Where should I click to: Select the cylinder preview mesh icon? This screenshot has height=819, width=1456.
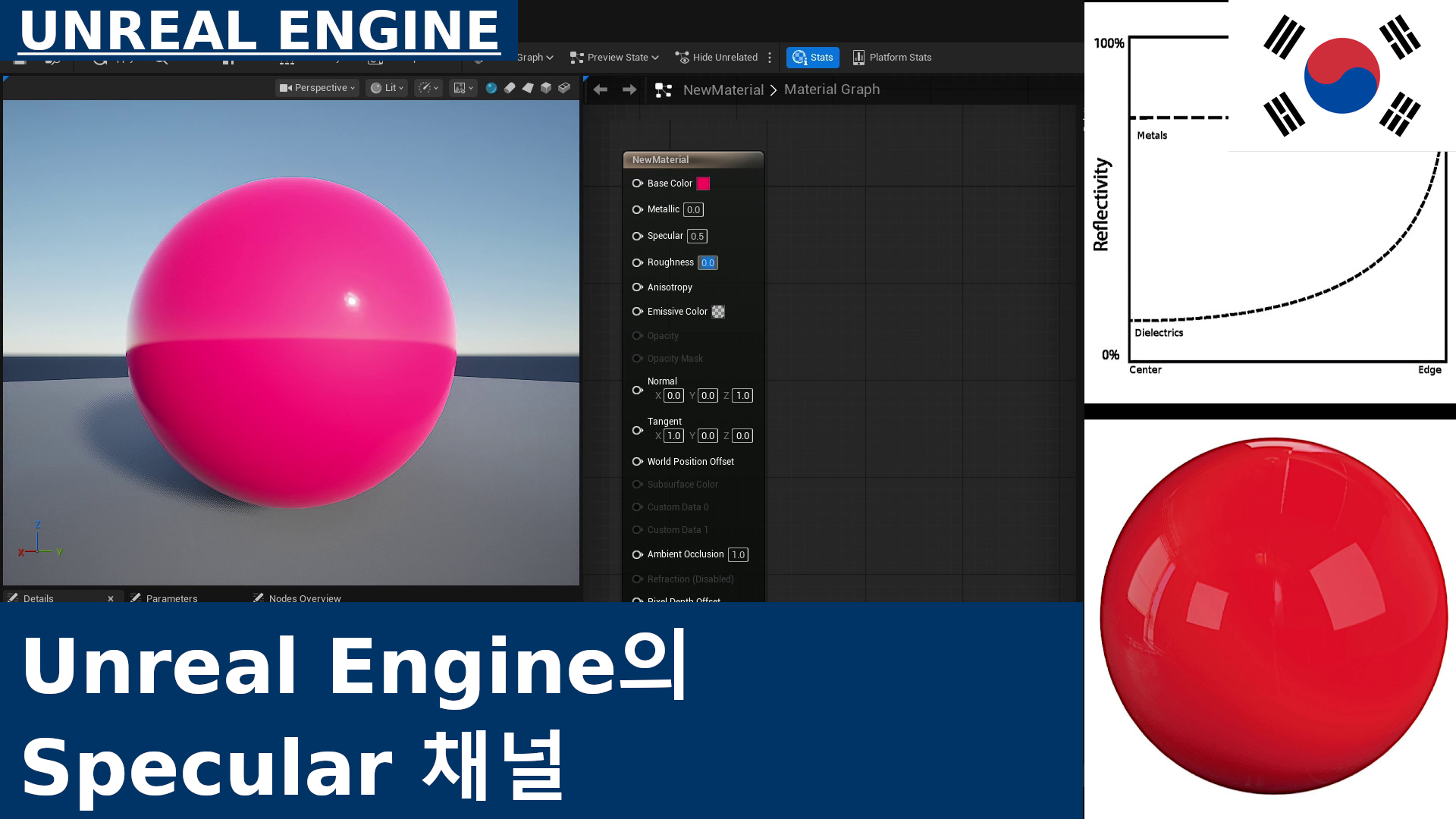(x=510, y=88)
